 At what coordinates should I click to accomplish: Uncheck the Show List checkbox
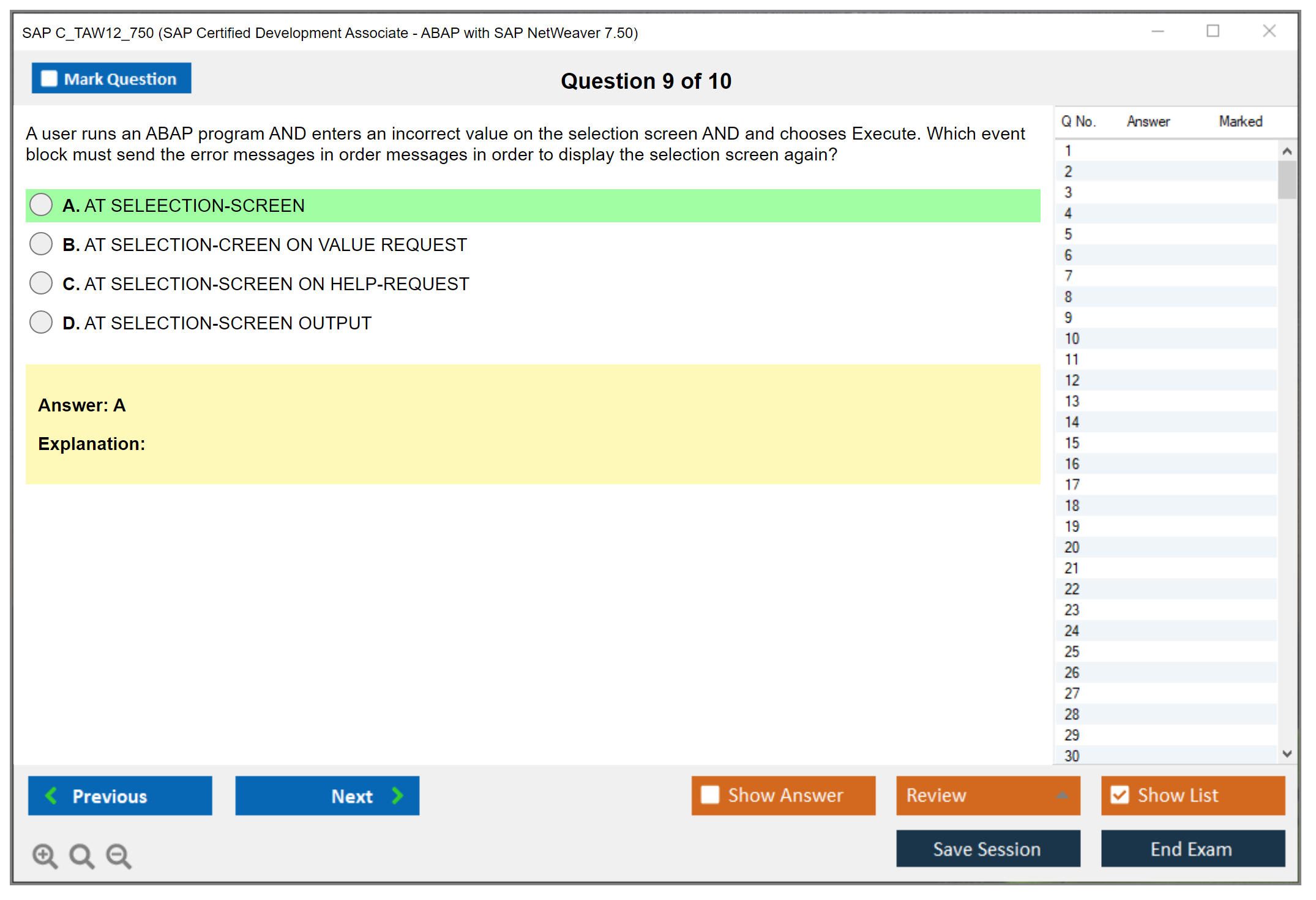(1120, 795)
